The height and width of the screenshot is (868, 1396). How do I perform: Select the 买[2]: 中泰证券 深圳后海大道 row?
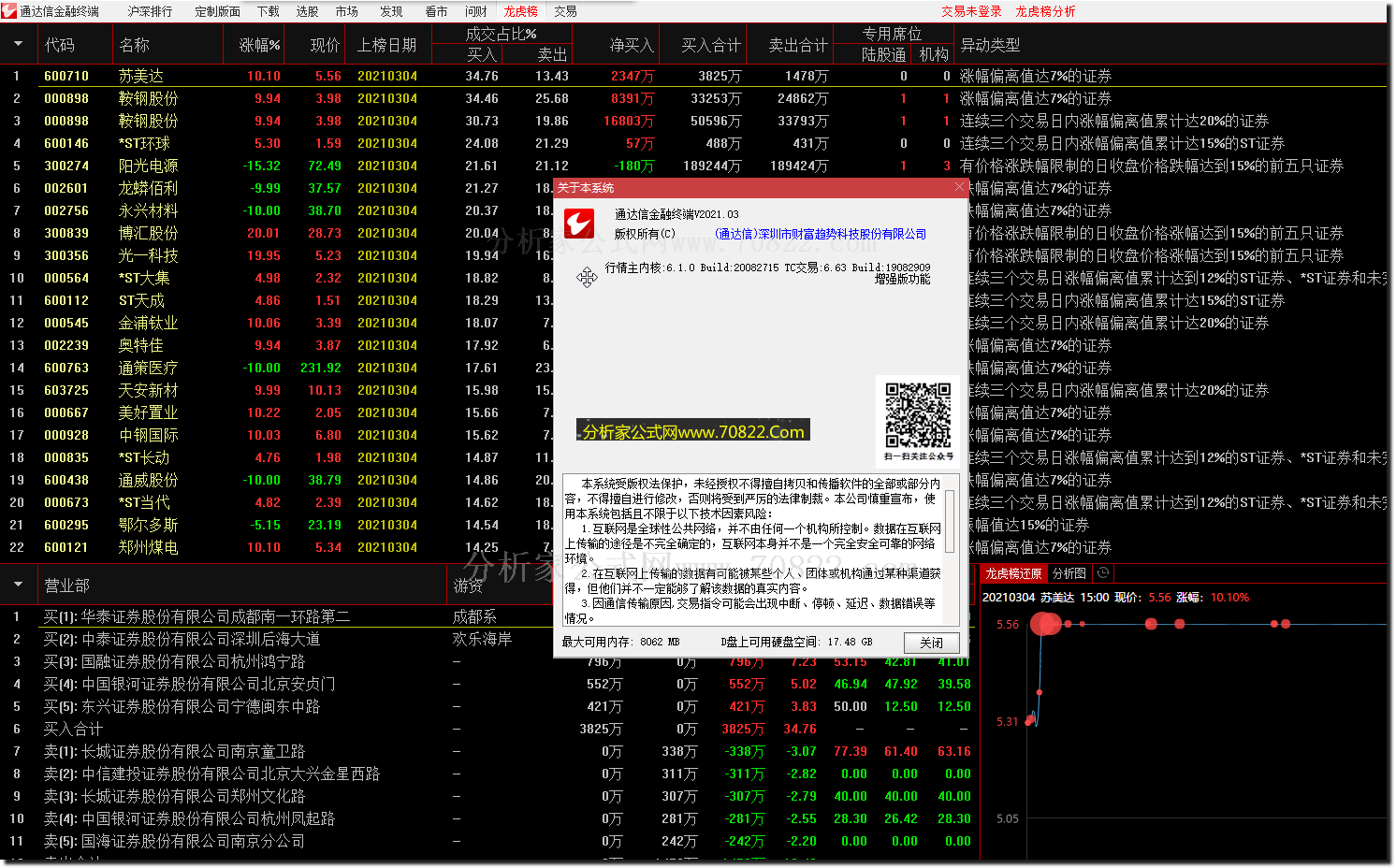click(x=182, y=639)
